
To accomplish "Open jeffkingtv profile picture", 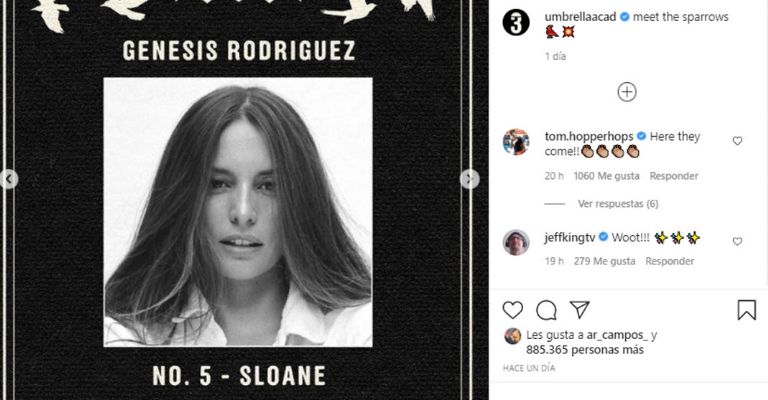I will click(x=516, y=242).
